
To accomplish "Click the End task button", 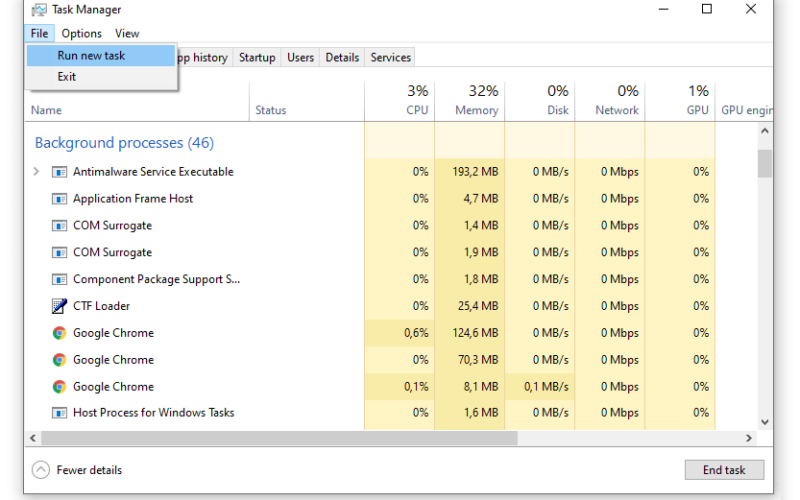I will point(724,470).
